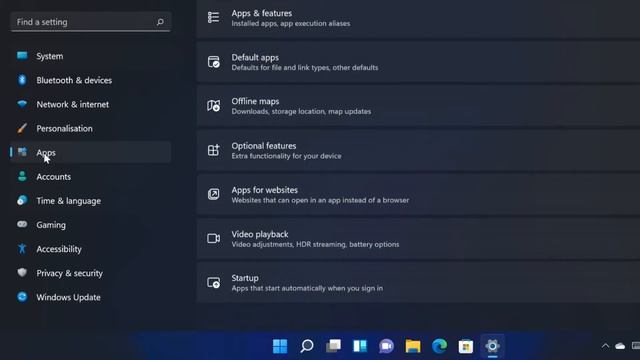Click the Startup icon
The width and height of the screenshot is (640, 360).
213,282
